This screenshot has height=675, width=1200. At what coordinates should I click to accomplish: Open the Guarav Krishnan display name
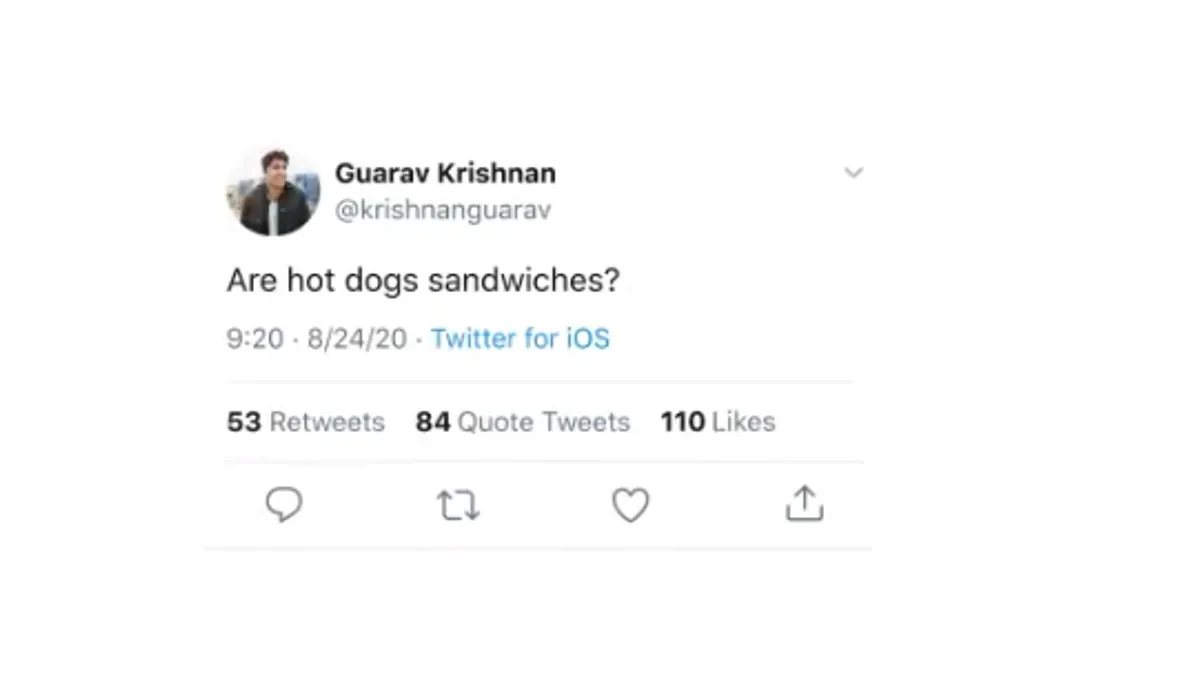445,173
